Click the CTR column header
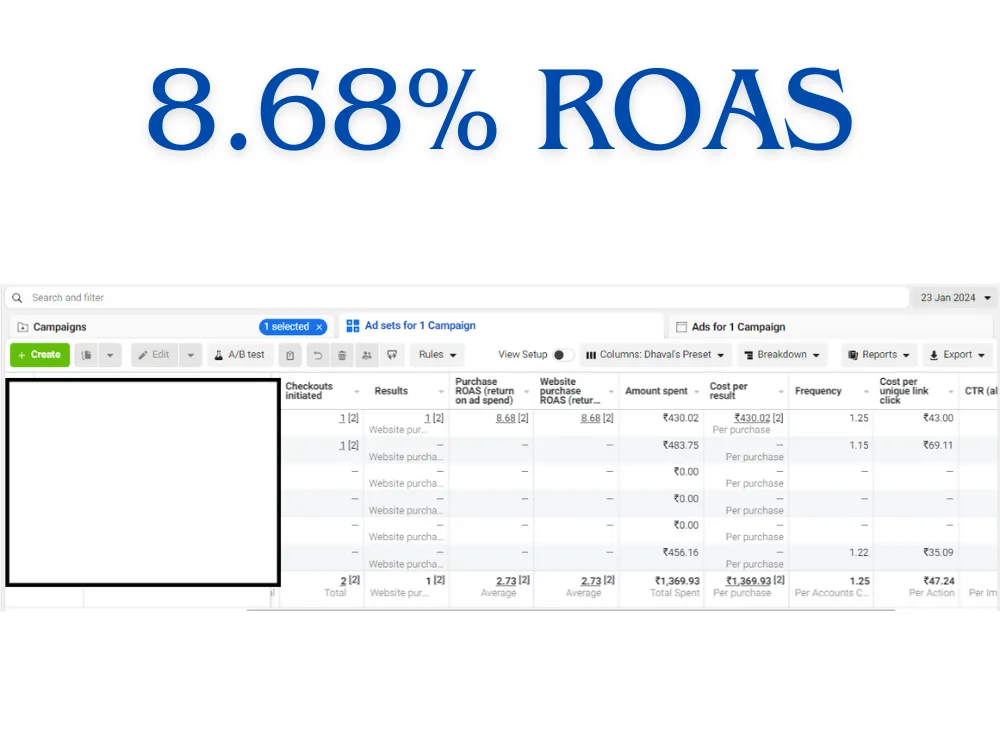The width and height of the screenshot is (1000, 750). 981,391
